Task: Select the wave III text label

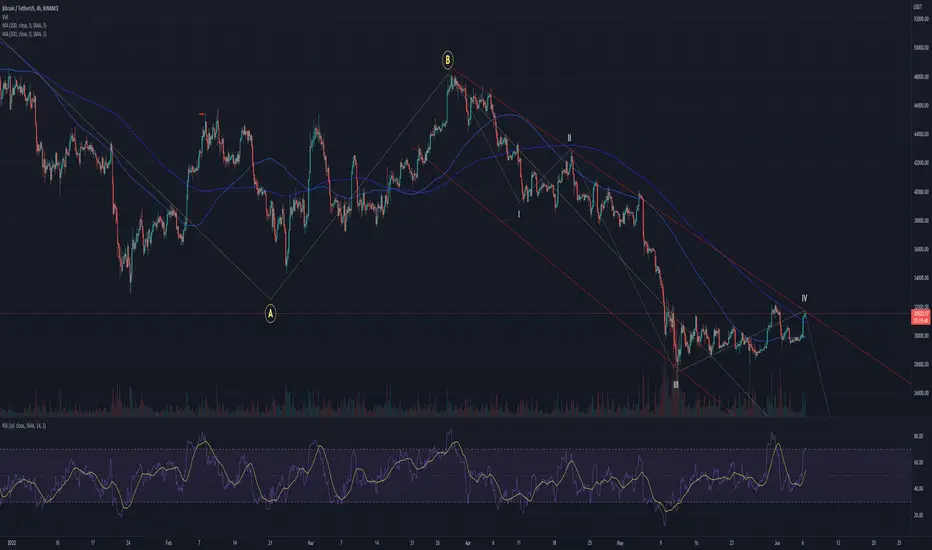Action: pyautogui.click(x=676, y=385)
